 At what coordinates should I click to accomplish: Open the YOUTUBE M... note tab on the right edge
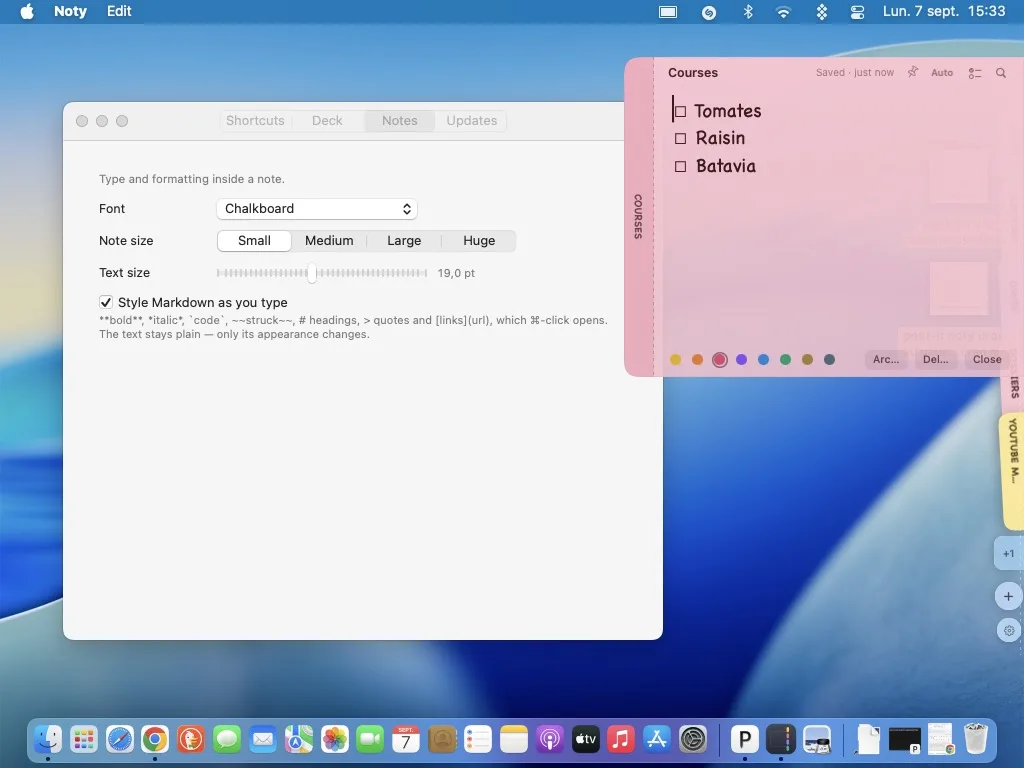click(x=1012, y=470)
